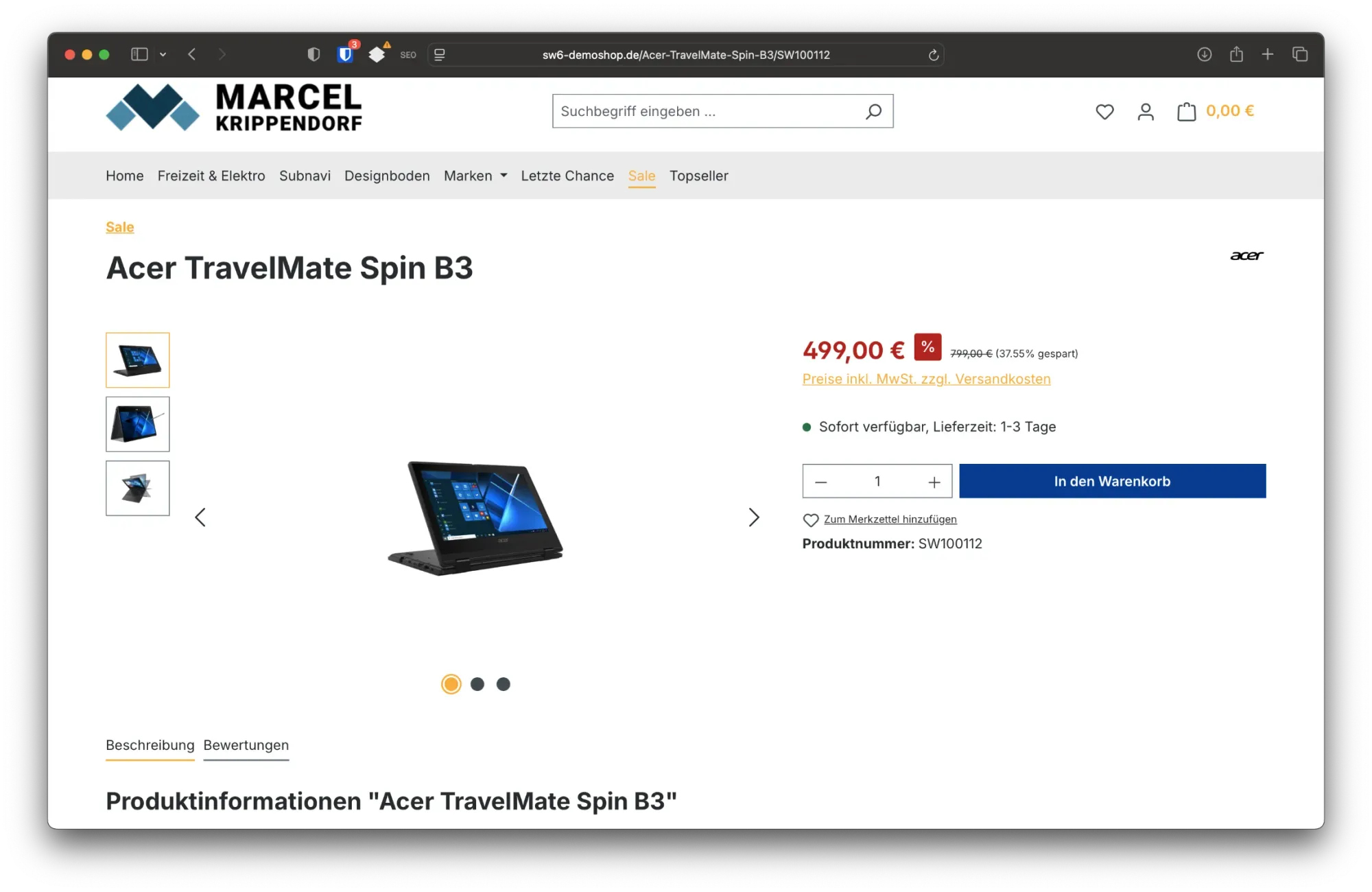Select the second carousel dot indicator

[x=477, y=684]
